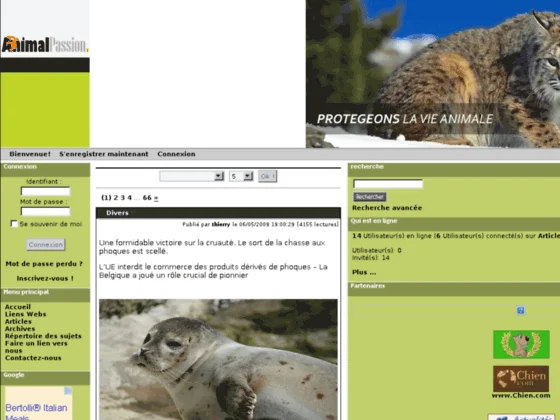Click the Connexion login button
This screenshot has height=420, width=560.
(46, 245)
